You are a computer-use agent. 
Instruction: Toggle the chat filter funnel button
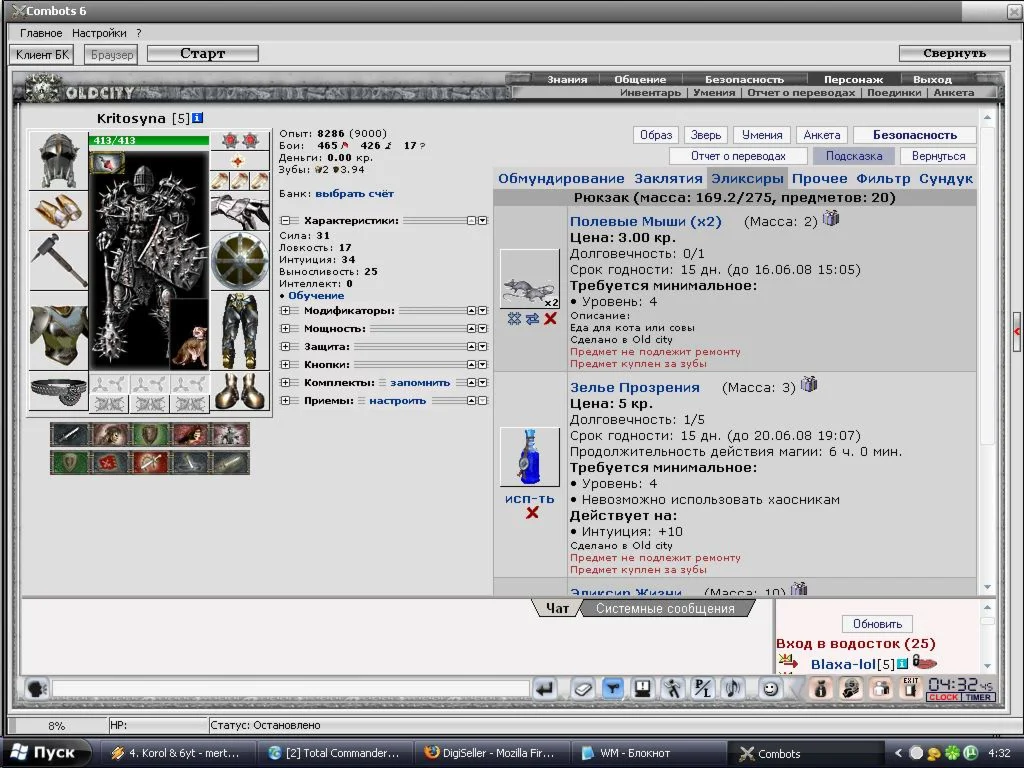tap(613, 688)
